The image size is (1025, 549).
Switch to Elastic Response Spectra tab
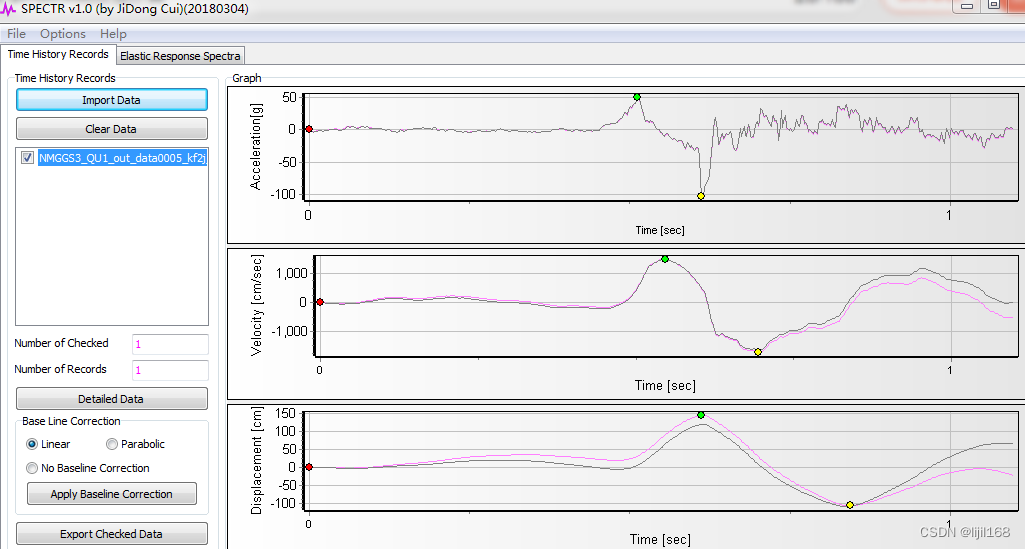pos(180,56)
